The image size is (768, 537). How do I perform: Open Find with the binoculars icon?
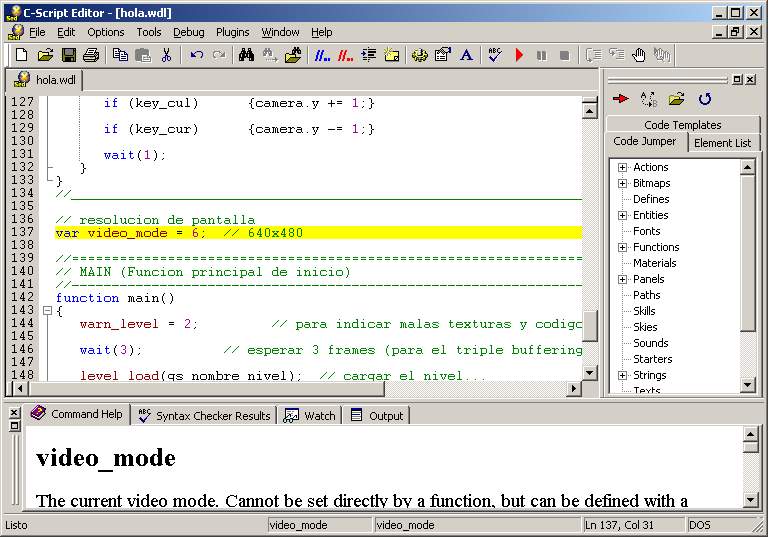coord(246,55)
